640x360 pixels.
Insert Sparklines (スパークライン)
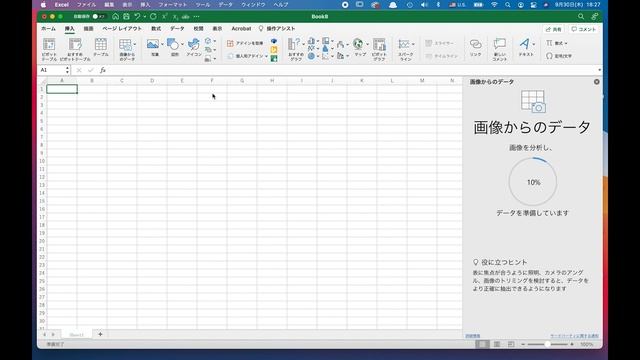pyautogui.click(x=405, y=49)
